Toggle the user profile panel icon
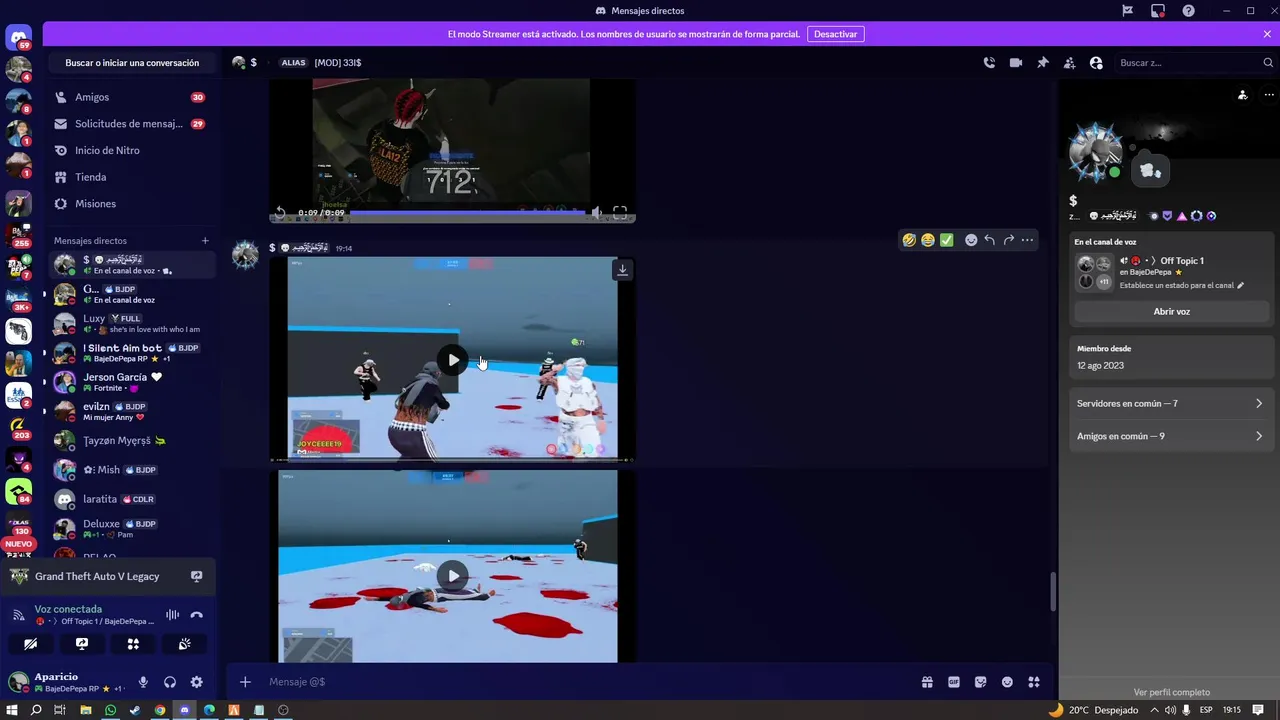 pos(1096,62)
